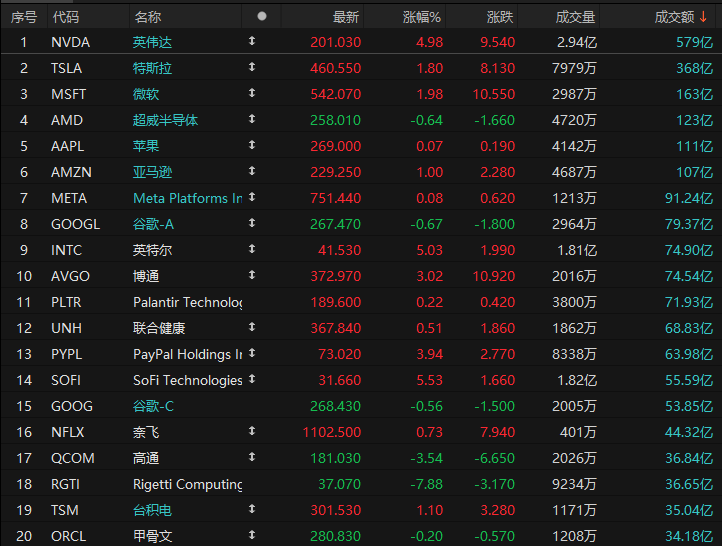Screen dimensions: 722x546
Task: Select the PLTR ticker code
Action: click(66, 302)
